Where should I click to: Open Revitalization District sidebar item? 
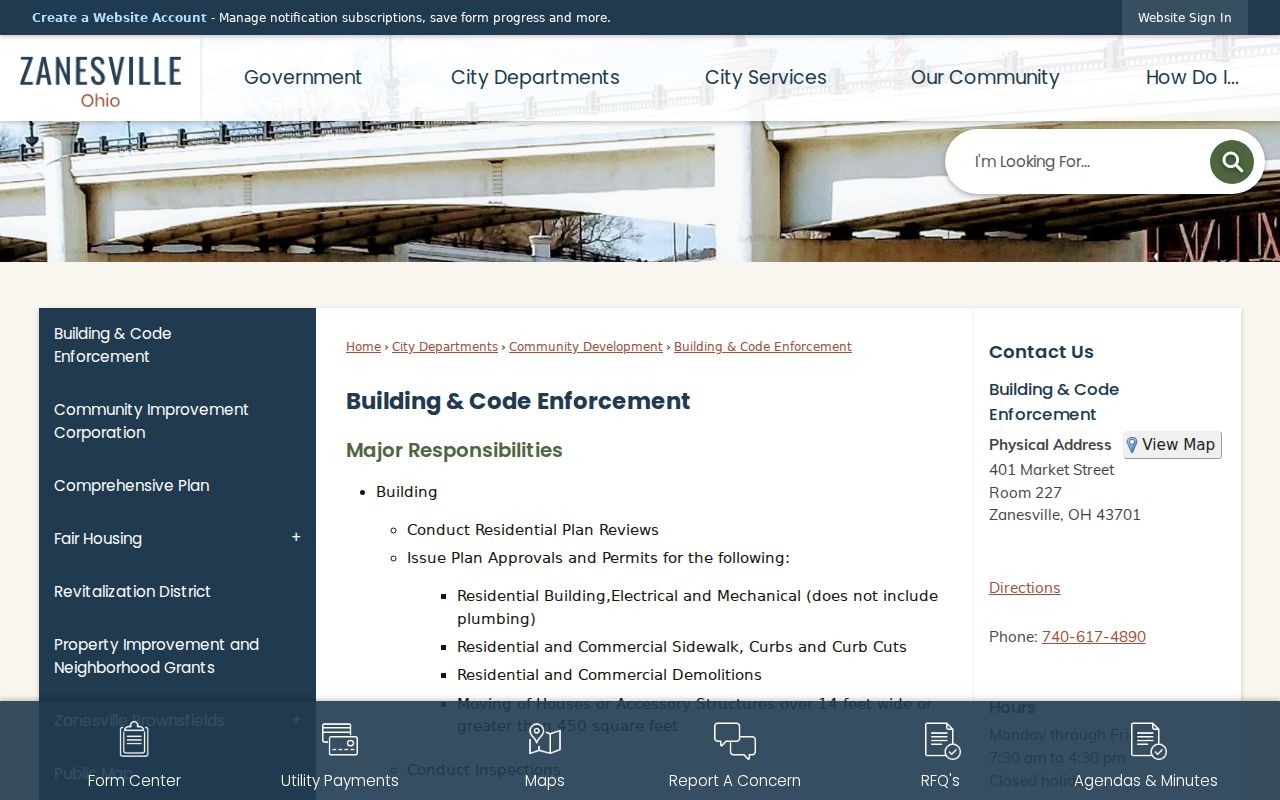pos(177,592)
